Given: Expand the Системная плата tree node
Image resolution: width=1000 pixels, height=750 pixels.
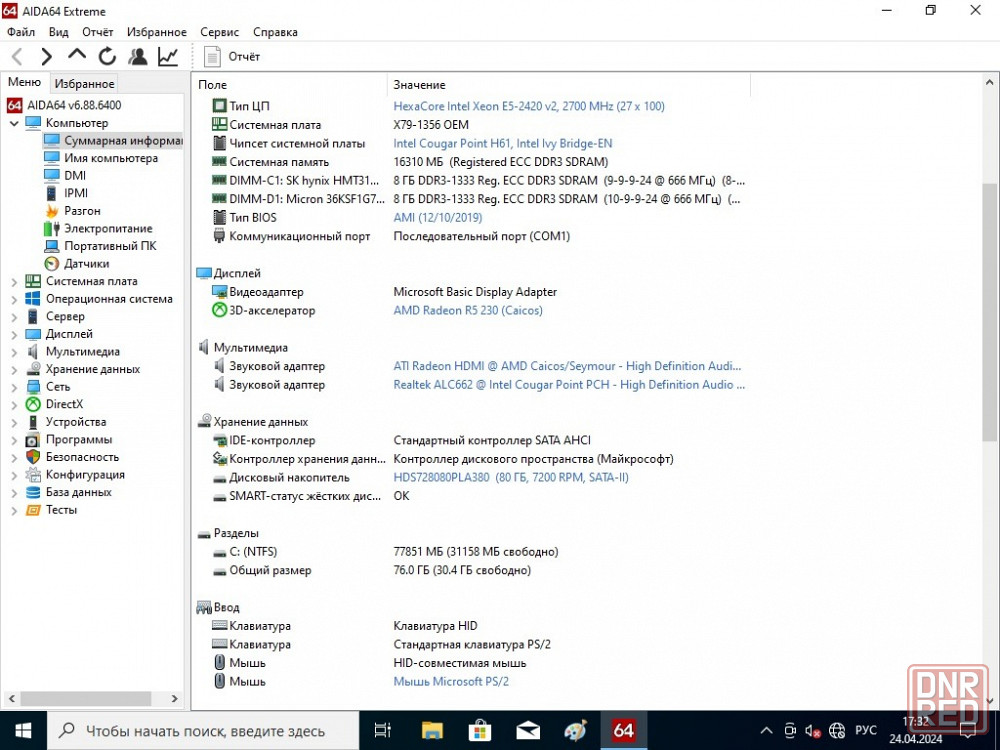Looking at the screenshot, I should coord(14,281).
